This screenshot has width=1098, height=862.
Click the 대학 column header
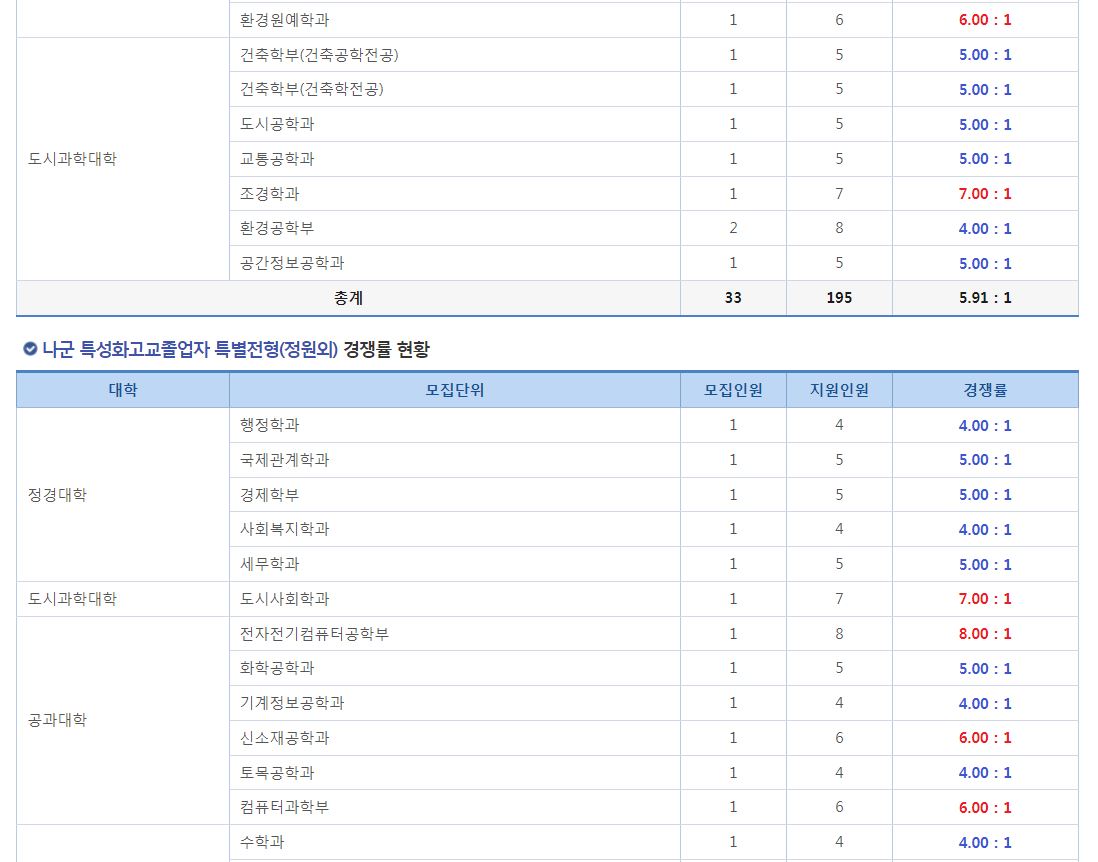(123, 390)
